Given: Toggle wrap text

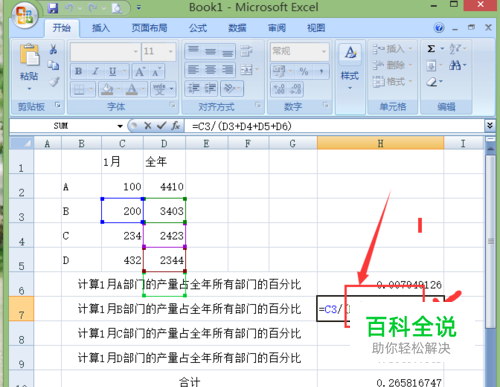Looking at the screenshot, I should coord(246,51).
